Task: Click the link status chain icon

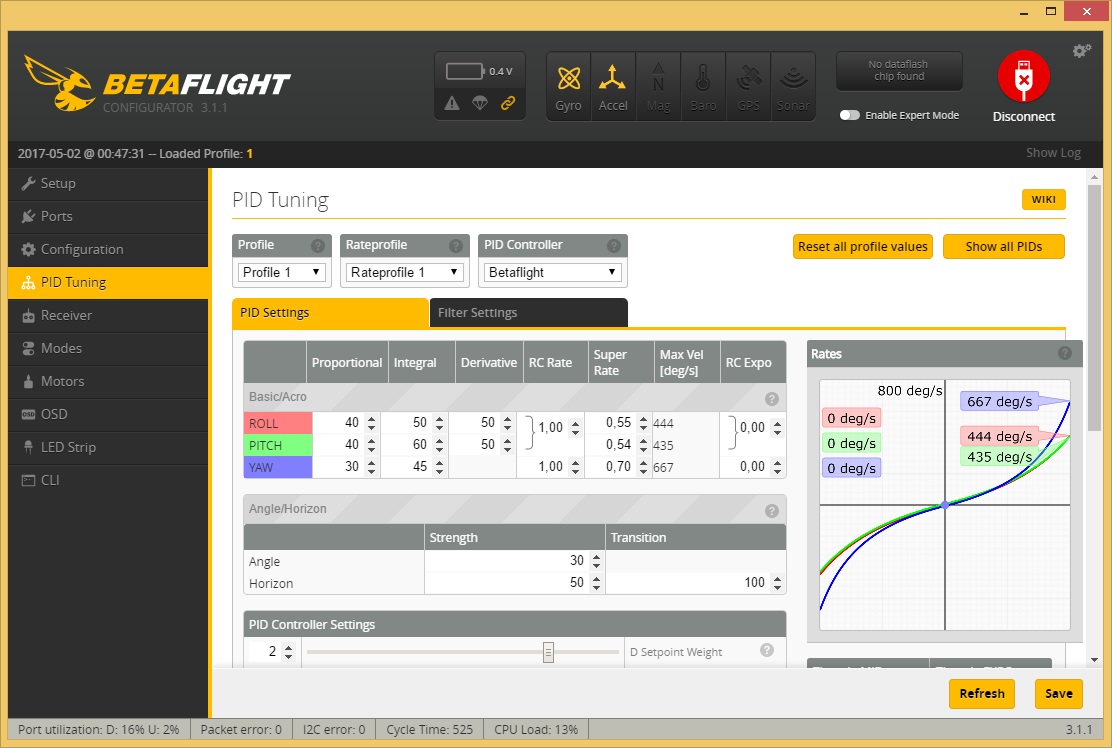Action: [508, 104]
